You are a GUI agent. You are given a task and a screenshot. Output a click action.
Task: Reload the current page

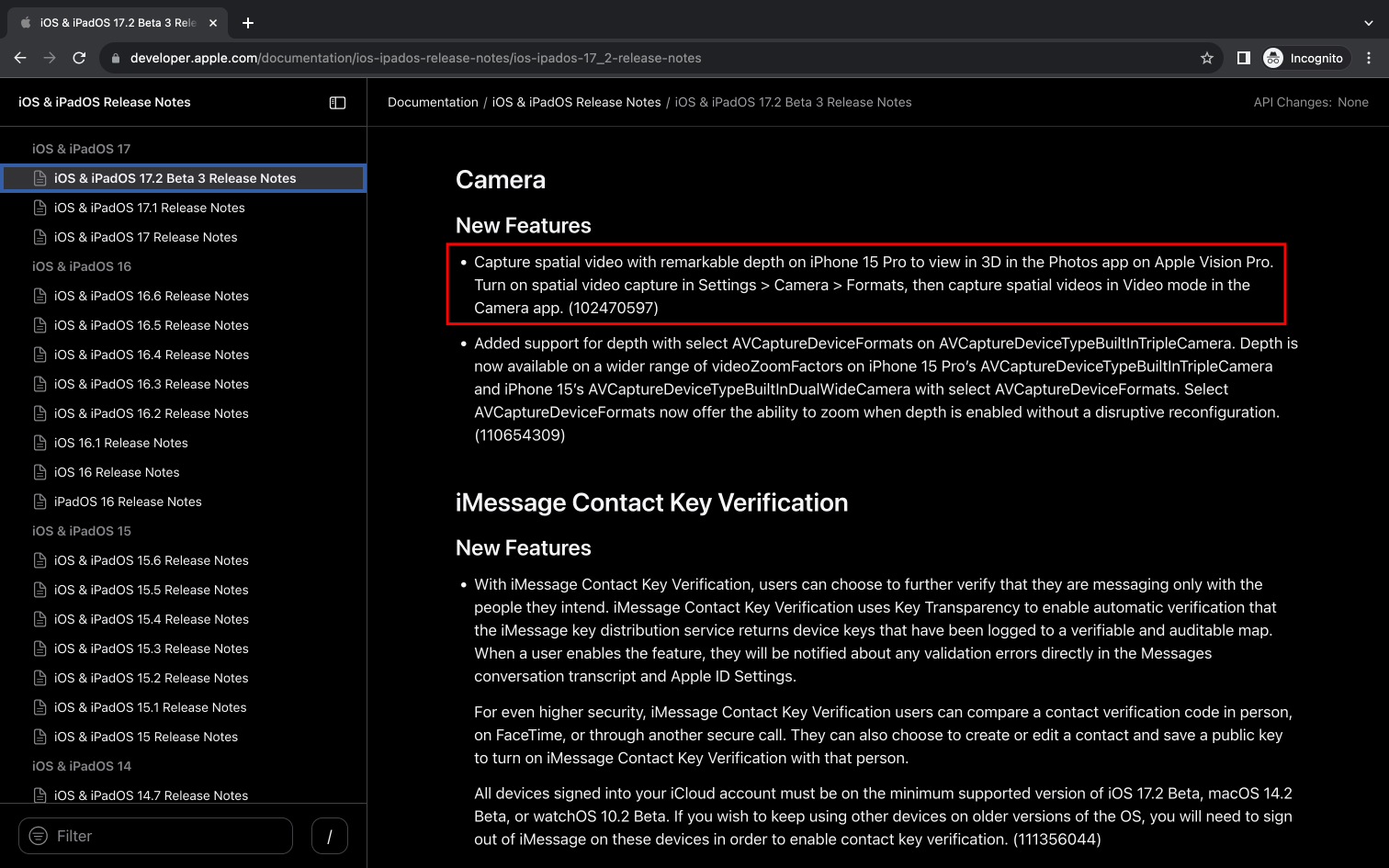(x=79, y=58)
